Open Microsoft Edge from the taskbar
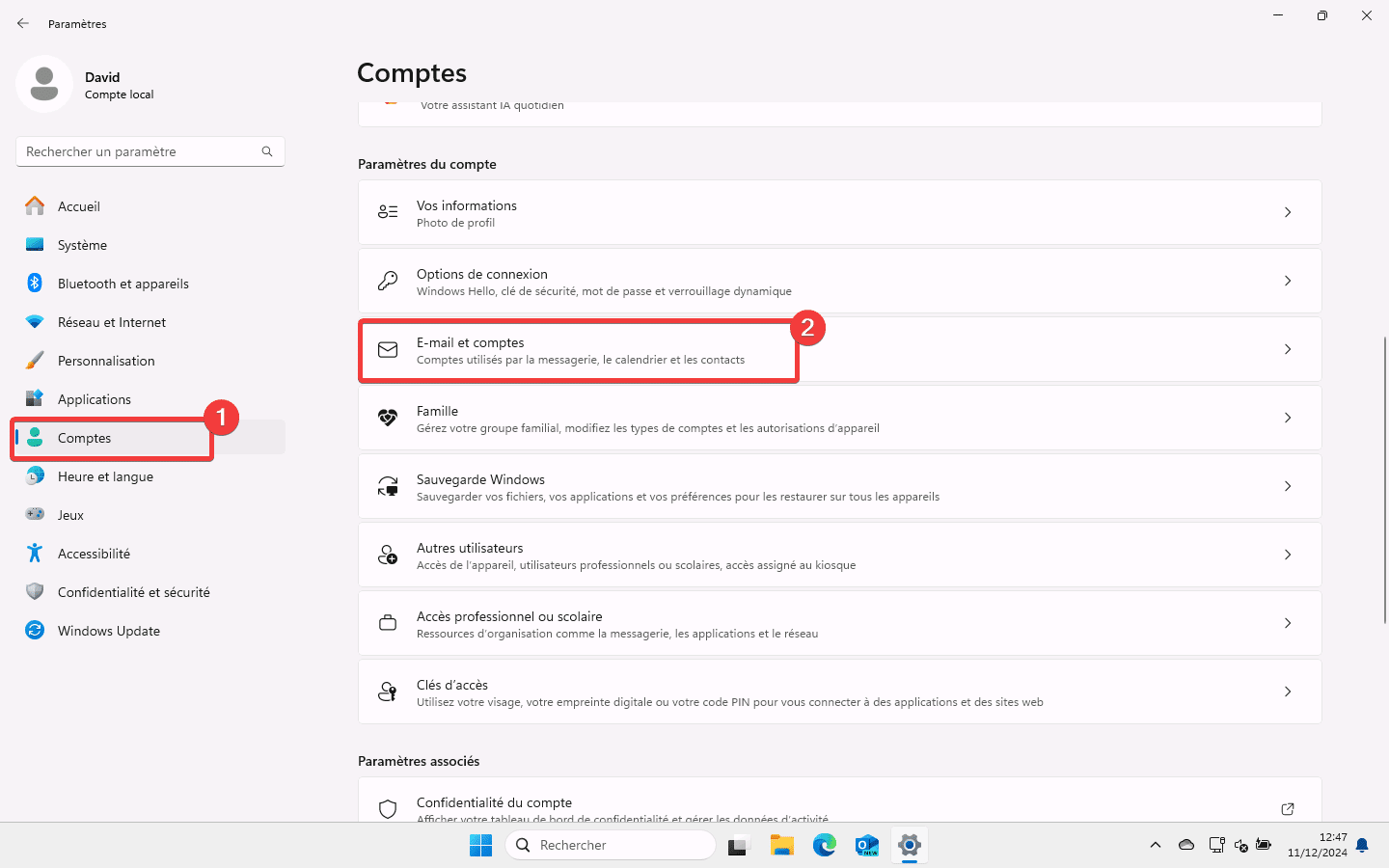Viewport: 1389px width, 868px height. coord(824,846)
